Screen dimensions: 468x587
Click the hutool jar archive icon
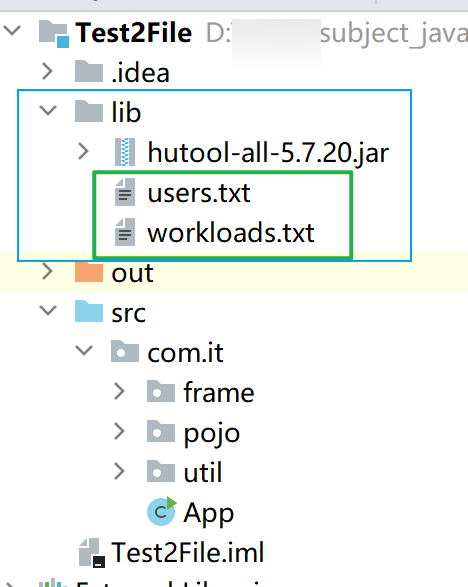click(125, 152)
